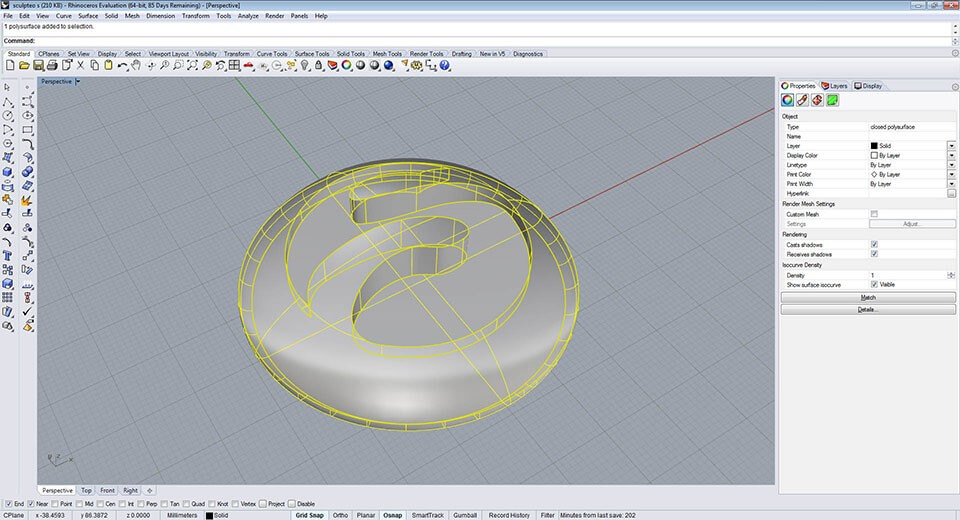Open the Surface menu

pos(88,16)
